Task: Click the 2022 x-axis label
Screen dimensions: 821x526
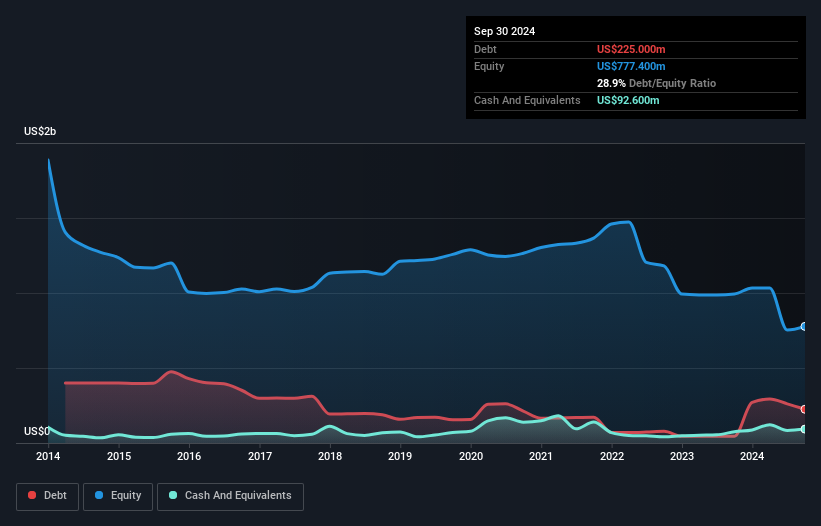Action: (612, 456)
